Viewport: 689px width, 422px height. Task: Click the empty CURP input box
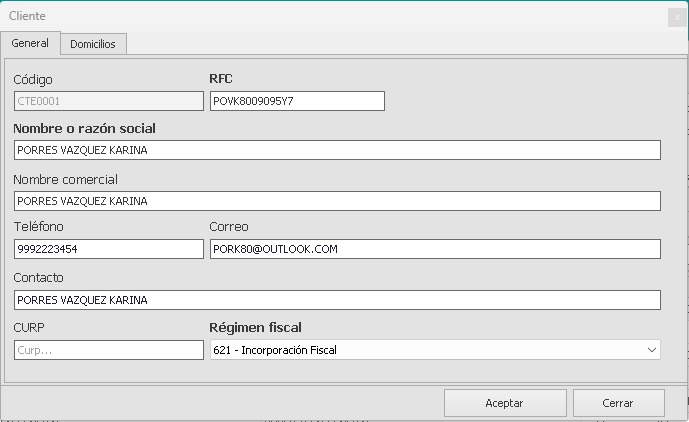108,350
